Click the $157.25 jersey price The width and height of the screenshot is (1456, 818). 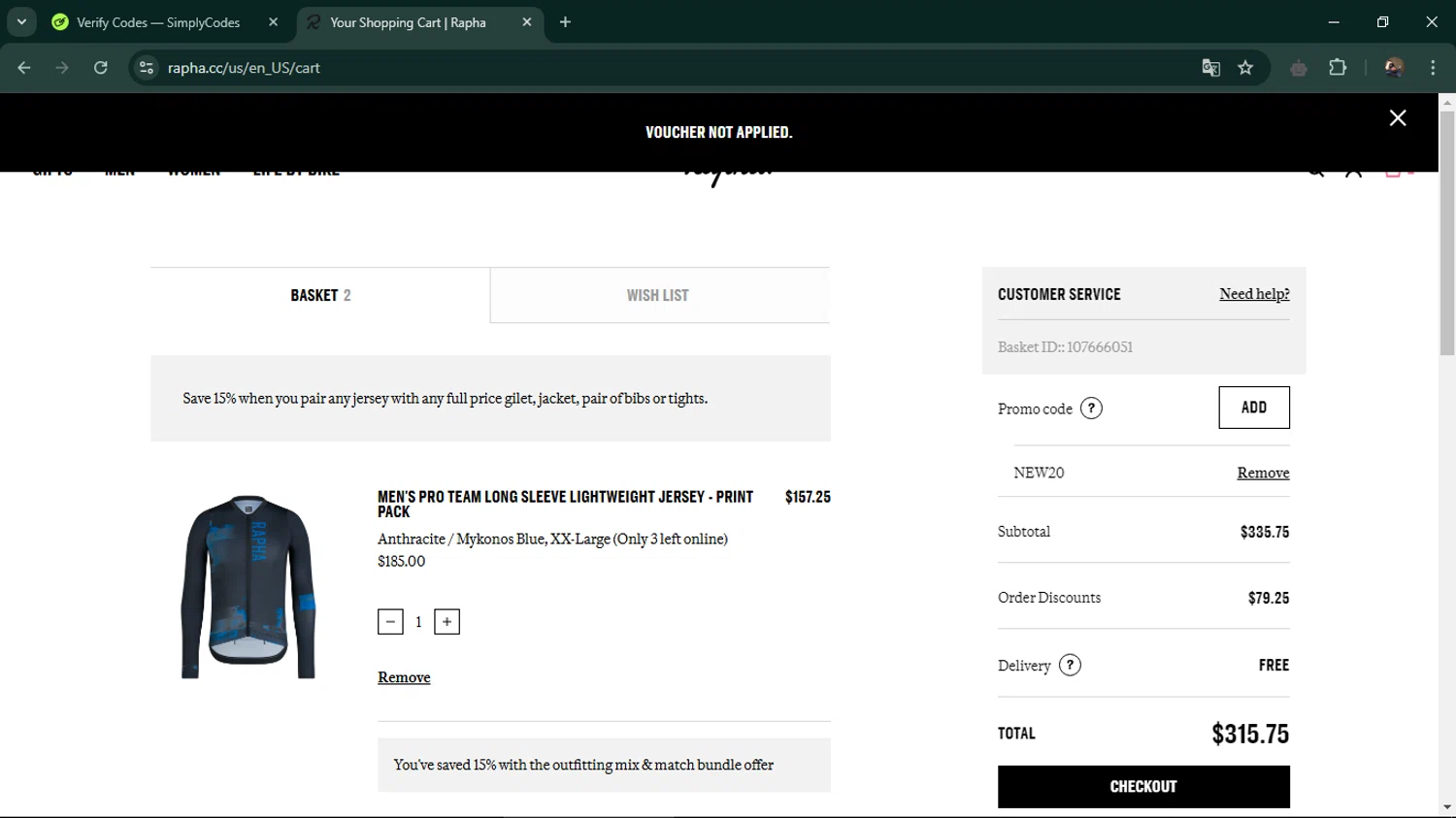coord(808,497)
